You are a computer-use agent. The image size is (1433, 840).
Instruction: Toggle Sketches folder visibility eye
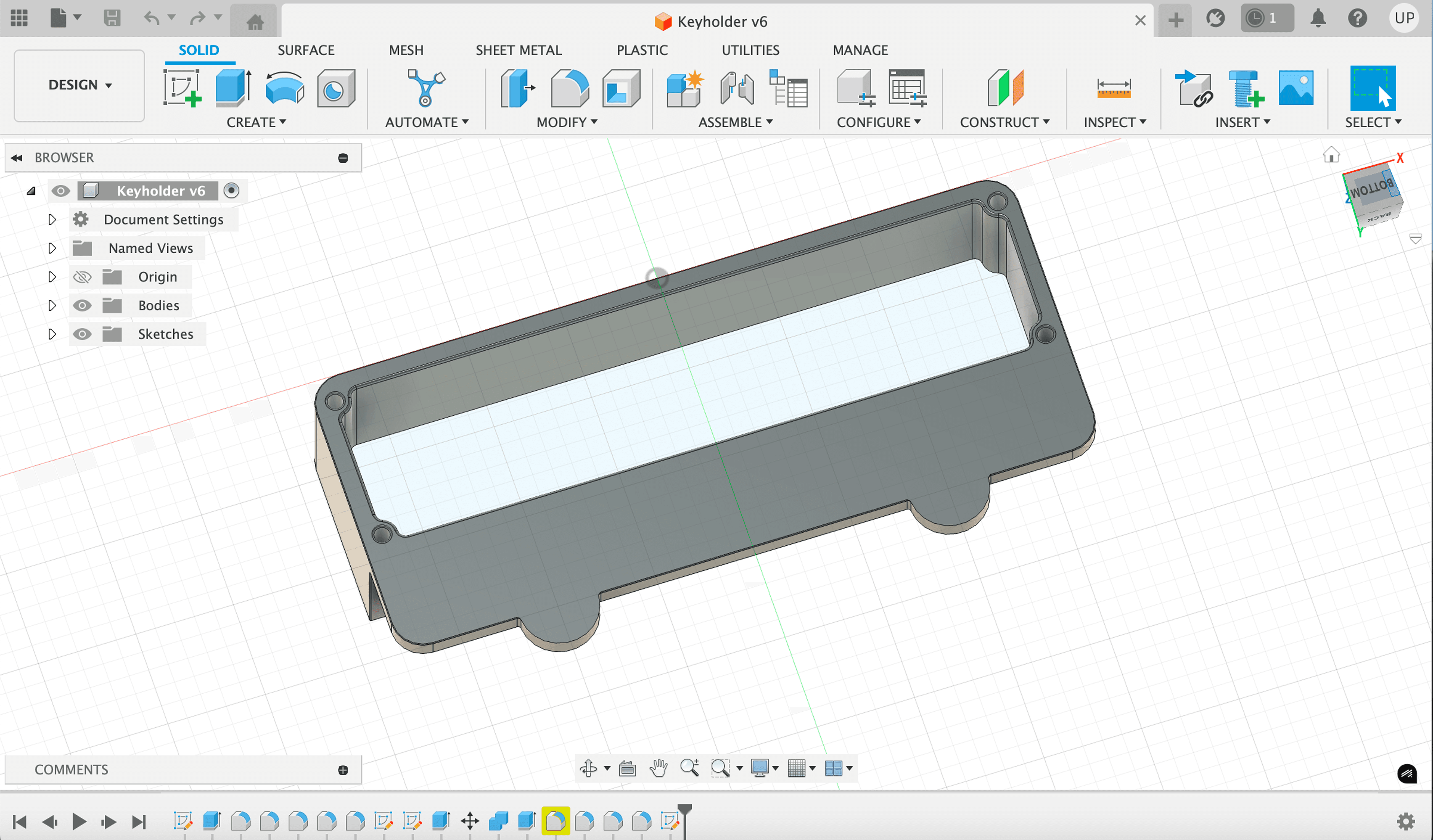point(83,334)
